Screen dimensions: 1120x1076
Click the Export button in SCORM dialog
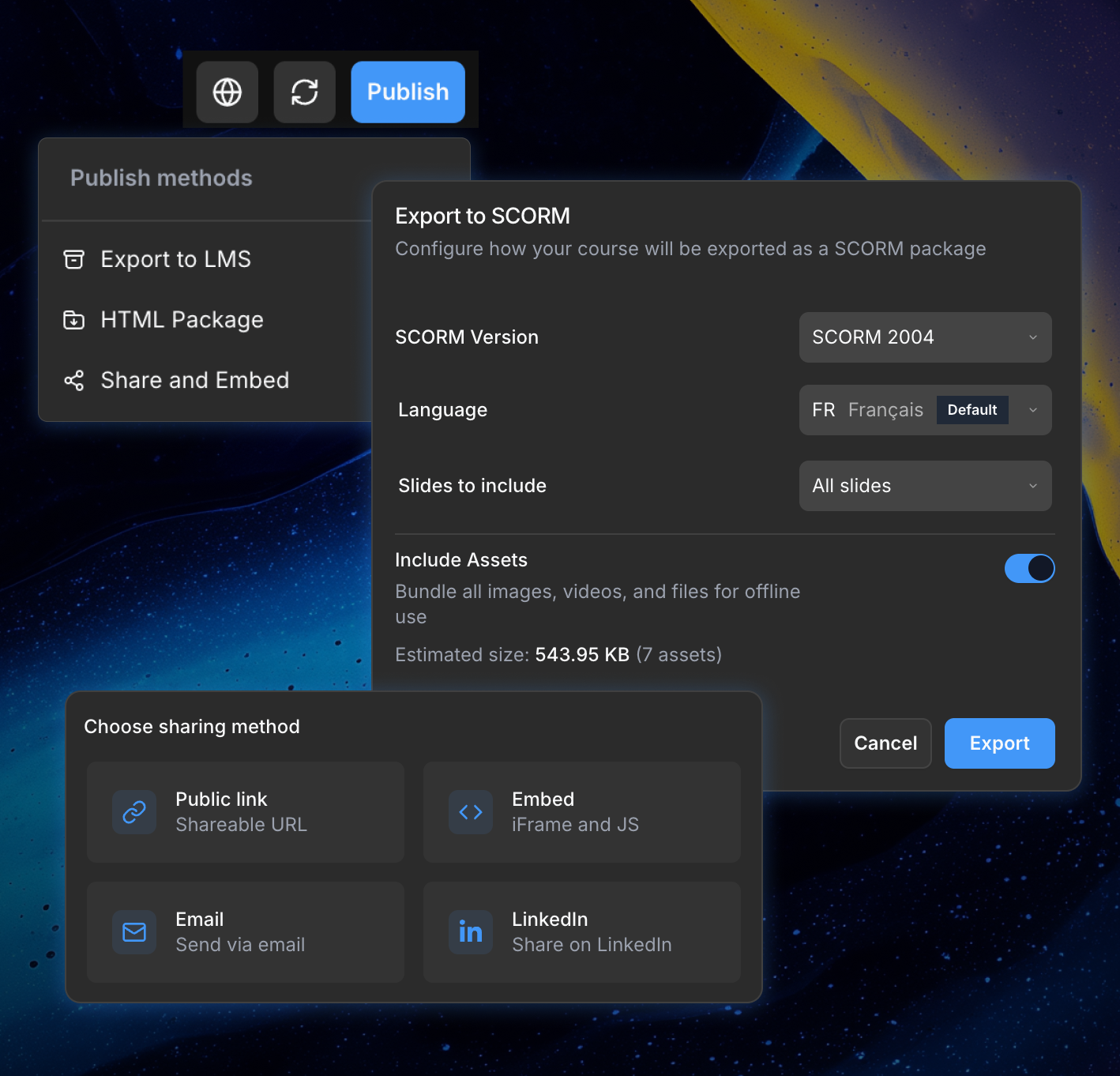click(x=999, y=743)
